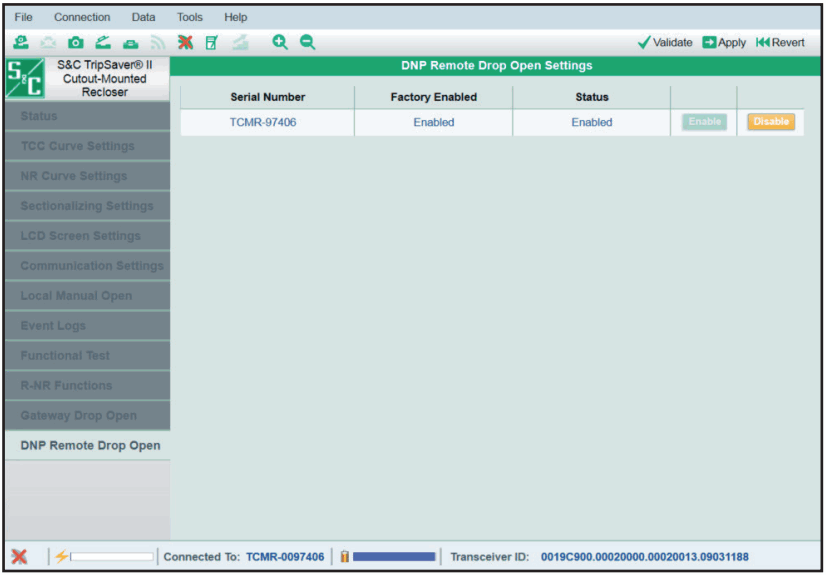This screenshot has width=826, height=575.
Task: Open the Connection menu
Action: click(82, 17)
